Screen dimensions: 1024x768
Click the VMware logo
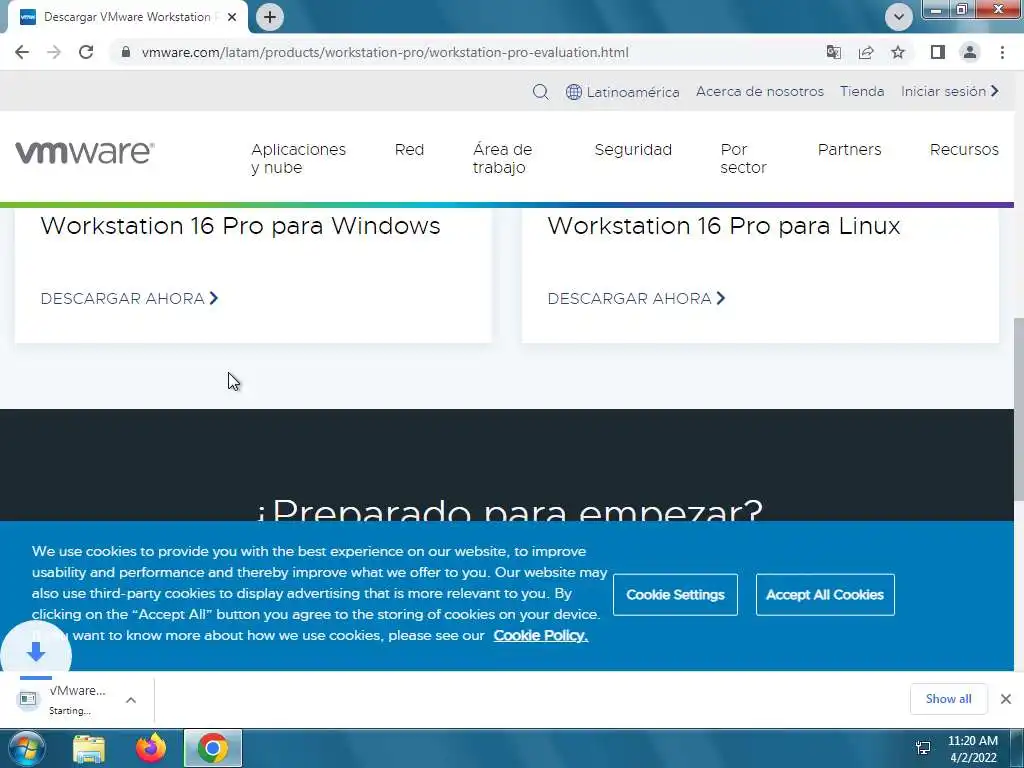point(85,152)
